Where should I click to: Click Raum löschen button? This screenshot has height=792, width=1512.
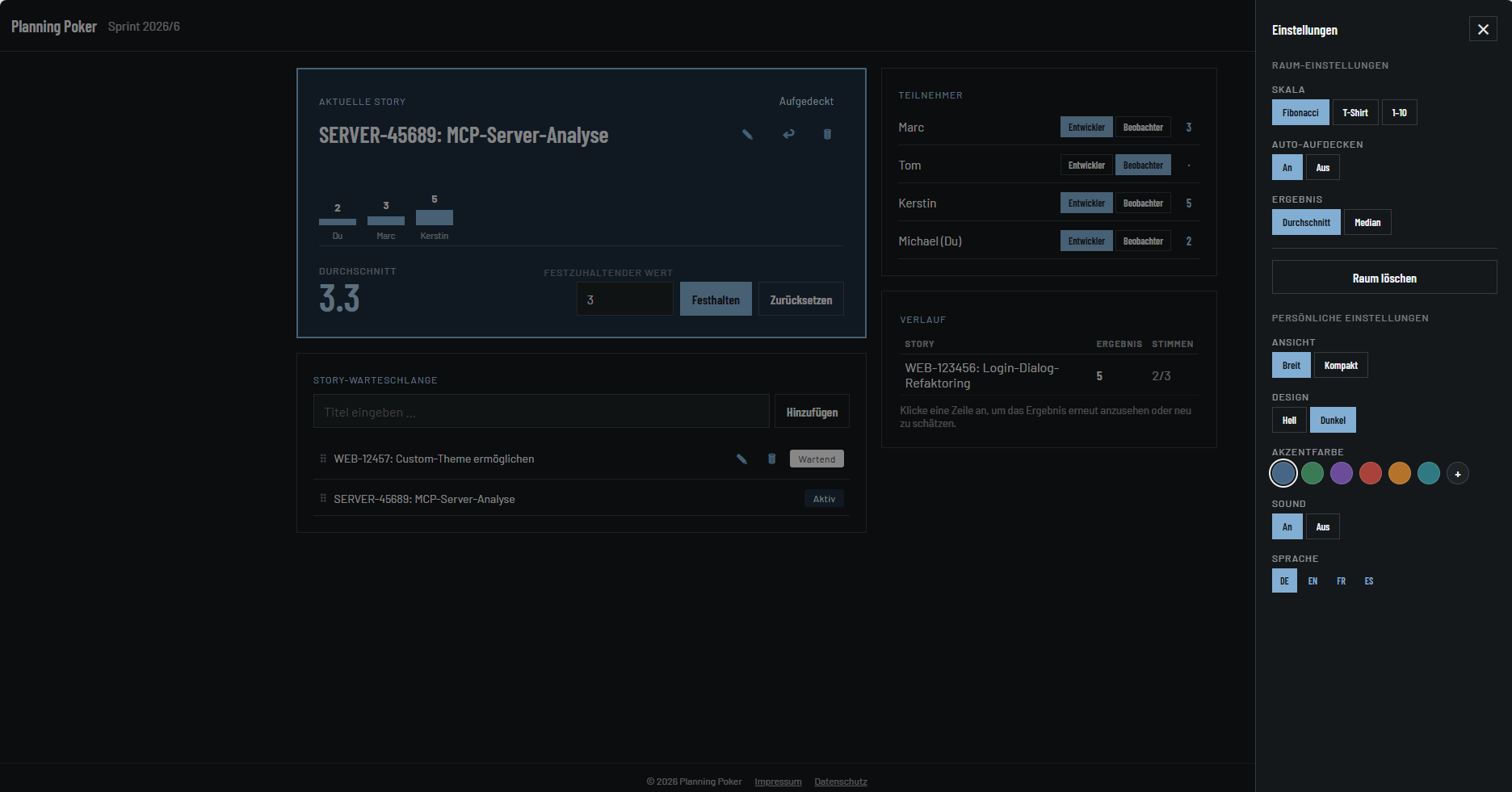(1384, 278)
